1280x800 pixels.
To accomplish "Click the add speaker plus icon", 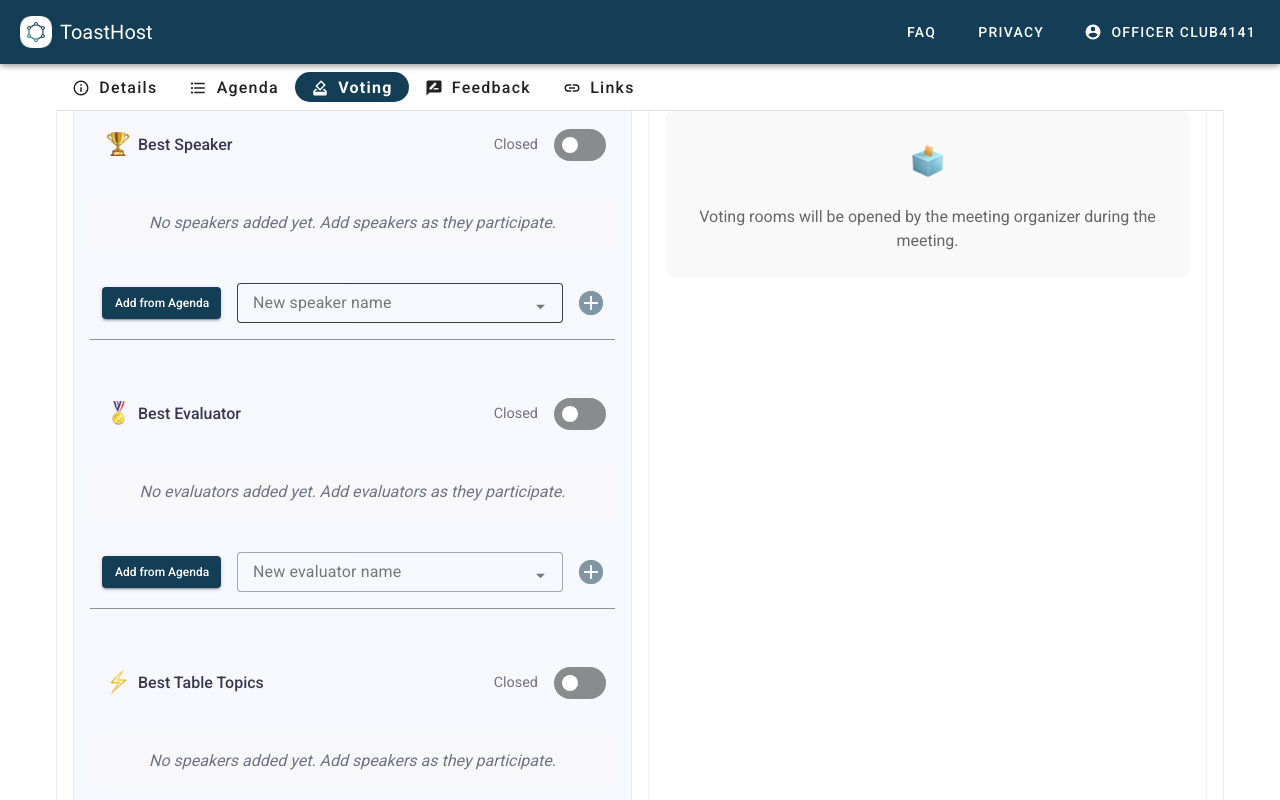I will [590, 303].
